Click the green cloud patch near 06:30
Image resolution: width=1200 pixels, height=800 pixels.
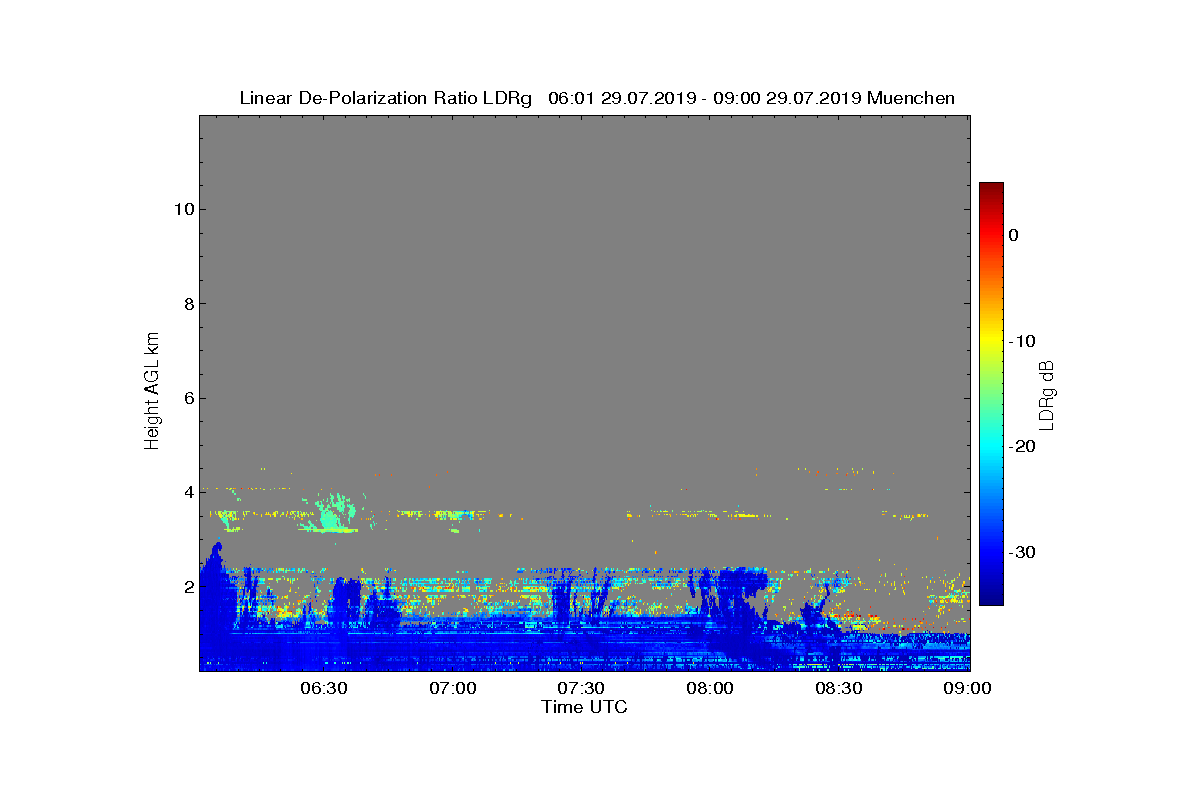(331, 515)
